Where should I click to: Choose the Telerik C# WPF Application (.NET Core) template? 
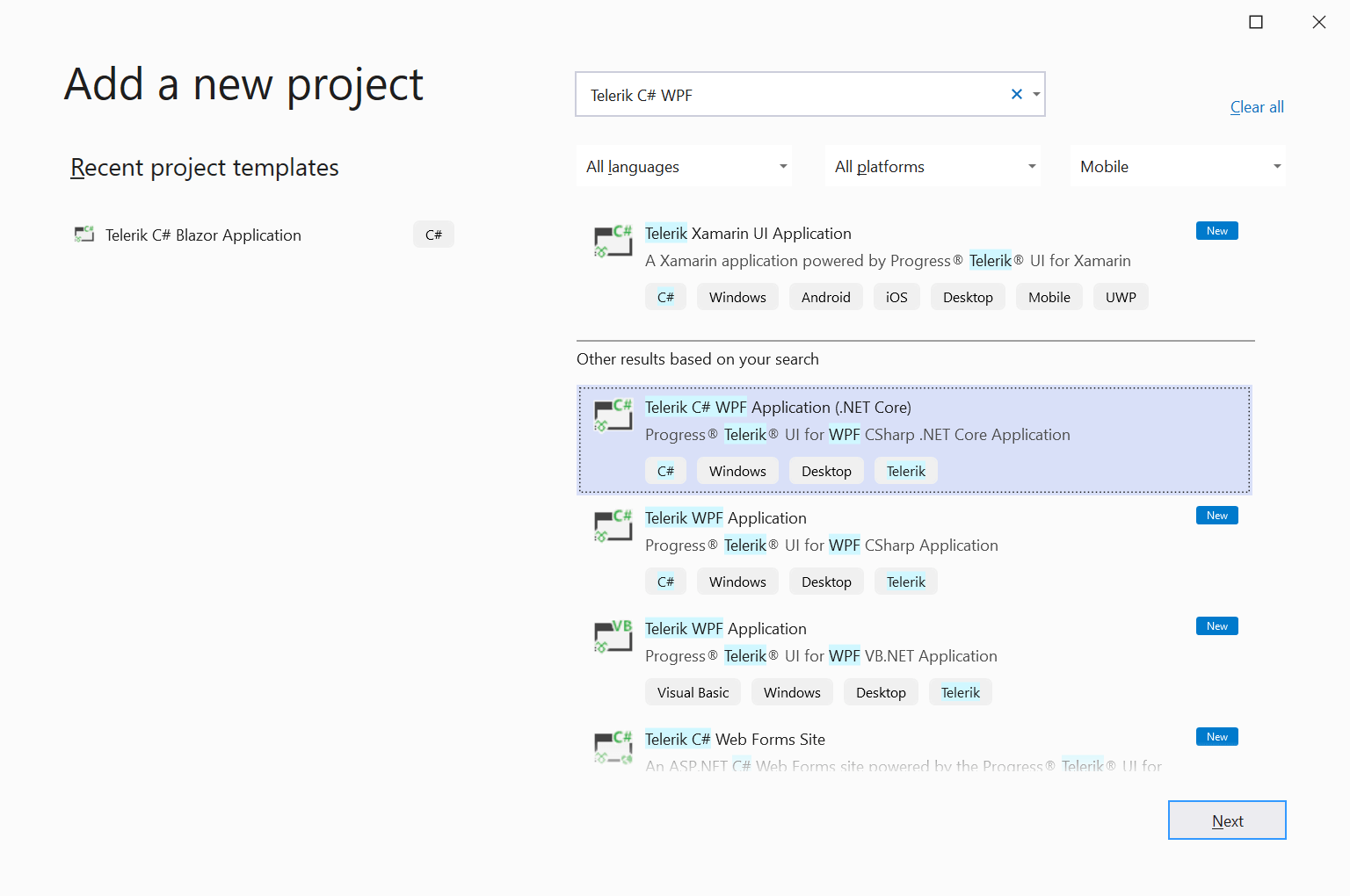click(914, 440)
